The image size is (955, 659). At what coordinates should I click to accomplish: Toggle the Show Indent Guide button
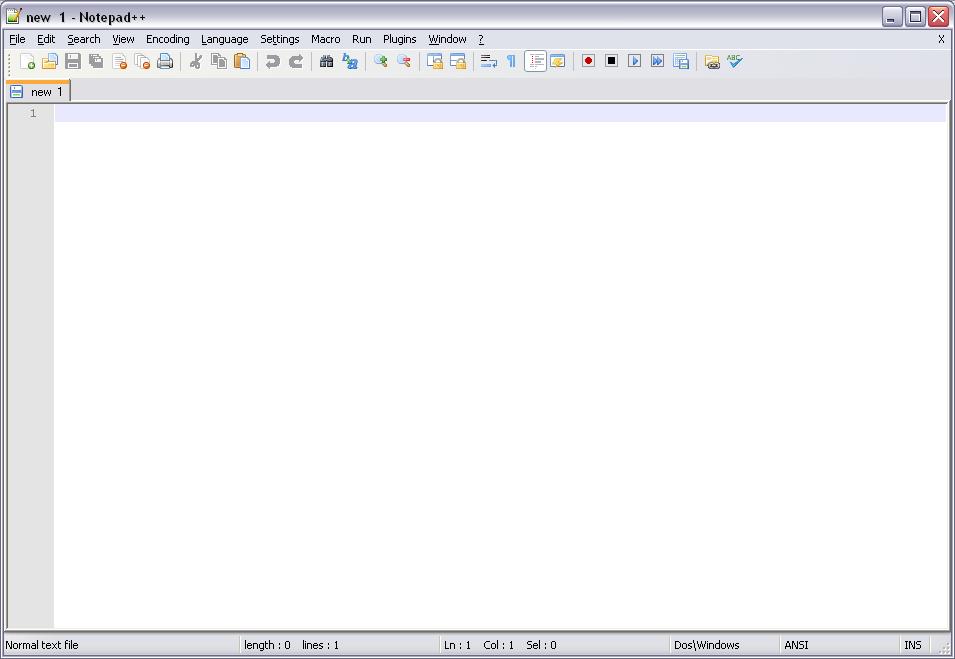coord(535,61)
